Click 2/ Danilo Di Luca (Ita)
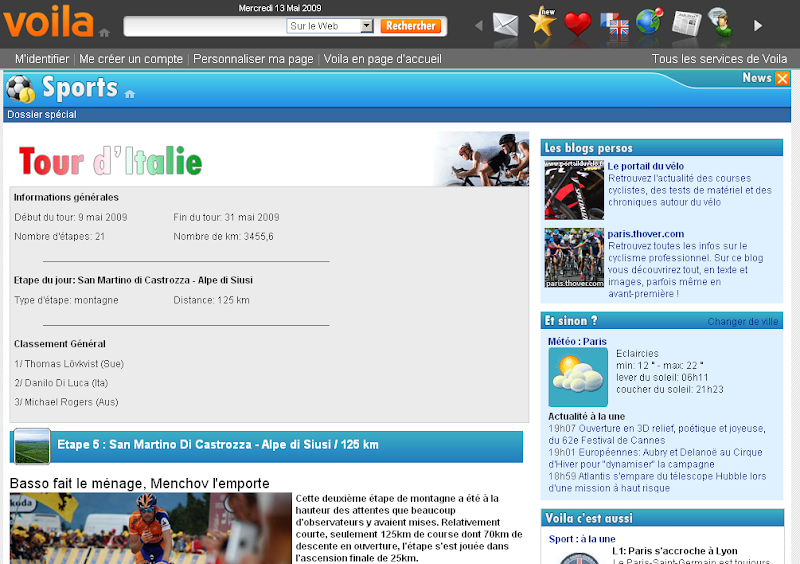800x564 pixels. click(x=61, y=383)
